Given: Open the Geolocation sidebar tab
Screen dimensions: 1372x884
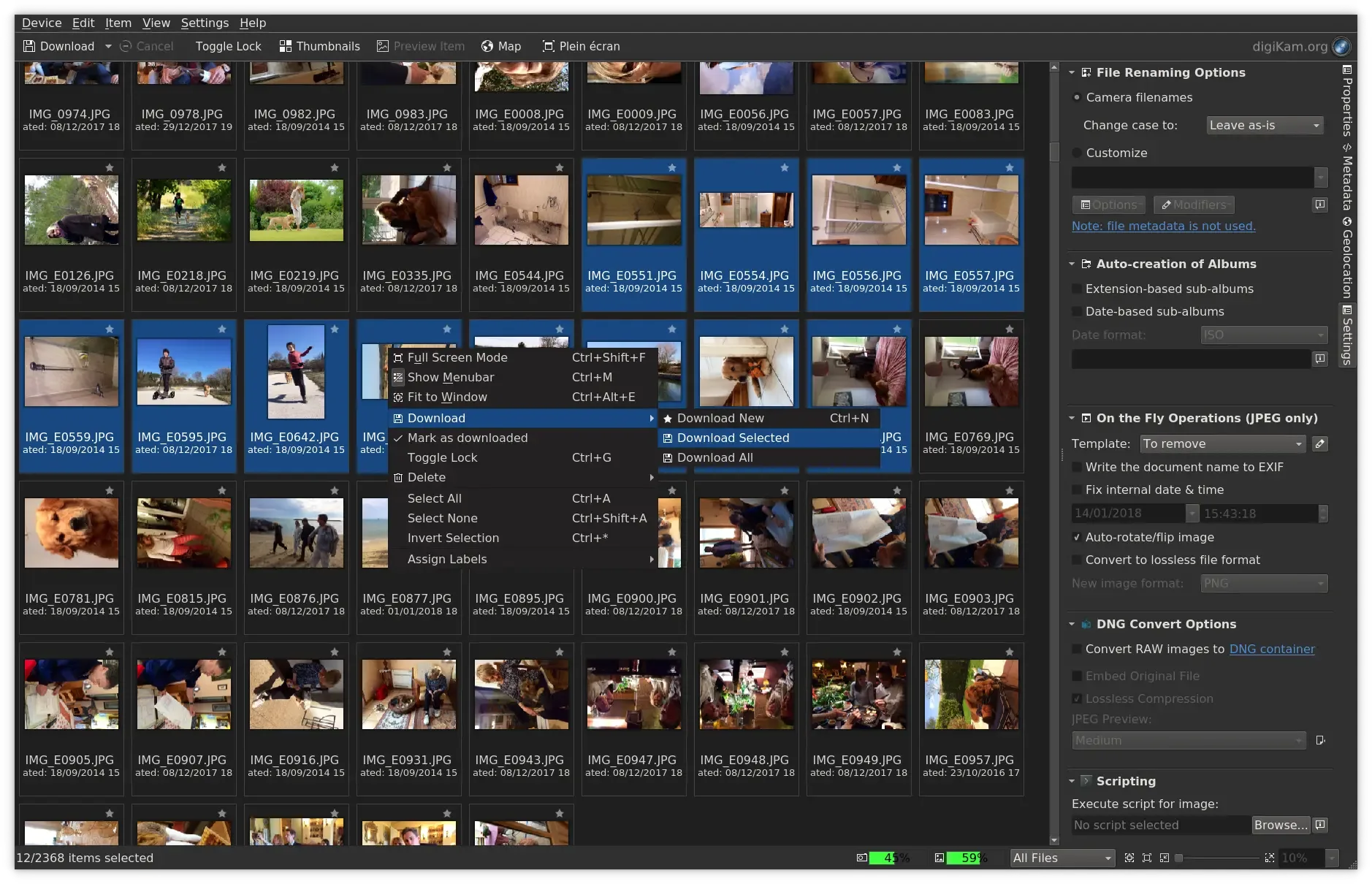Looking at the screenshot, I should pyautogui.click(x=1347, y=257).
